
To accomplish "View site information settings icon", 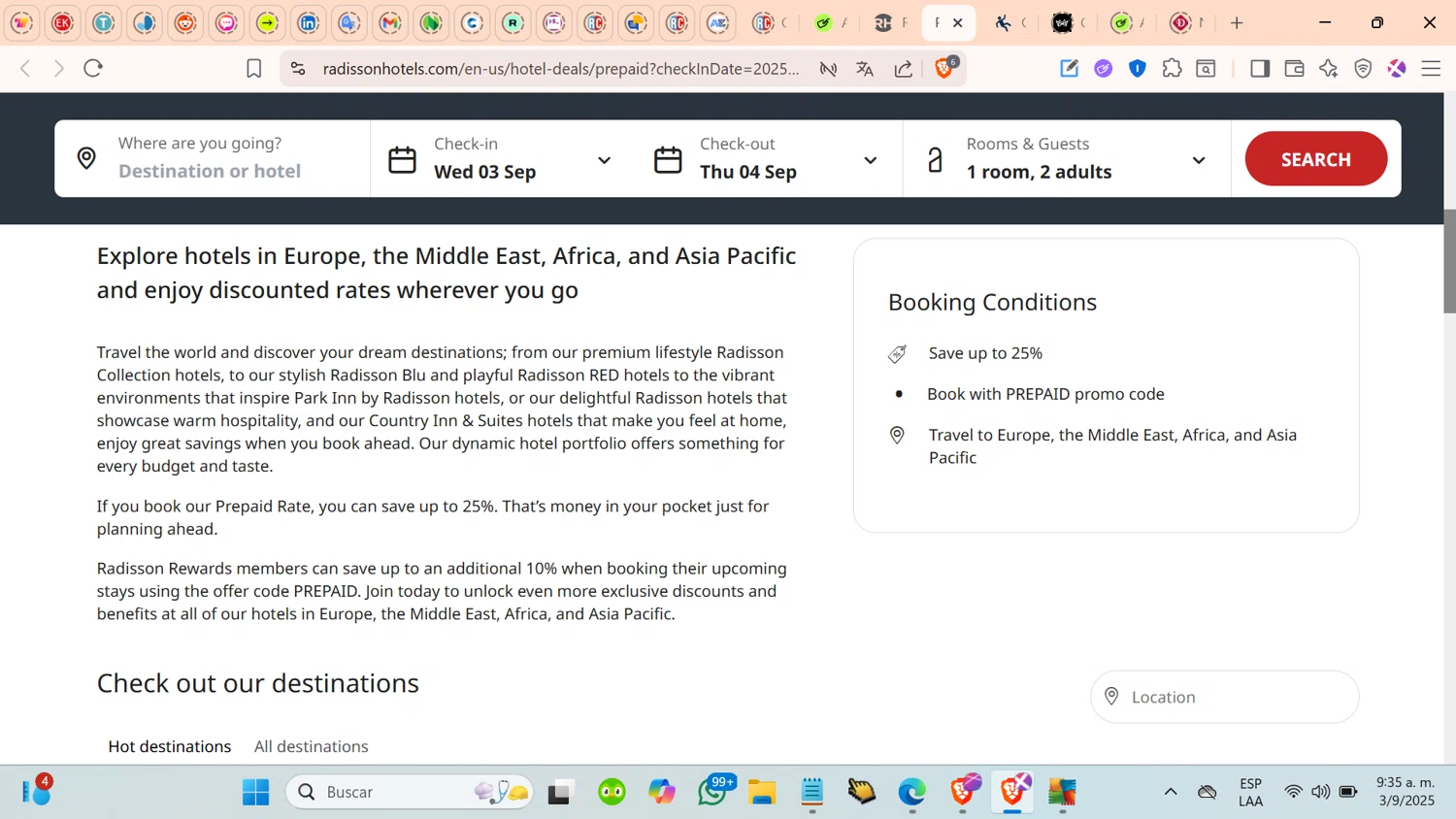I will coord(298,69).
